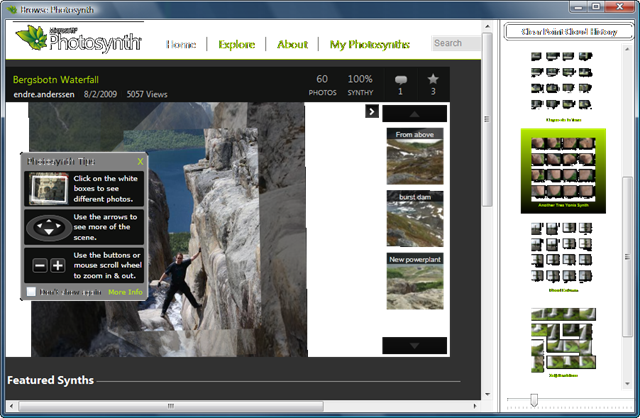Adjust the thumbnail size slider in the history panel
Viewport: 640px width, 418px height.
[x=534, y=400]
